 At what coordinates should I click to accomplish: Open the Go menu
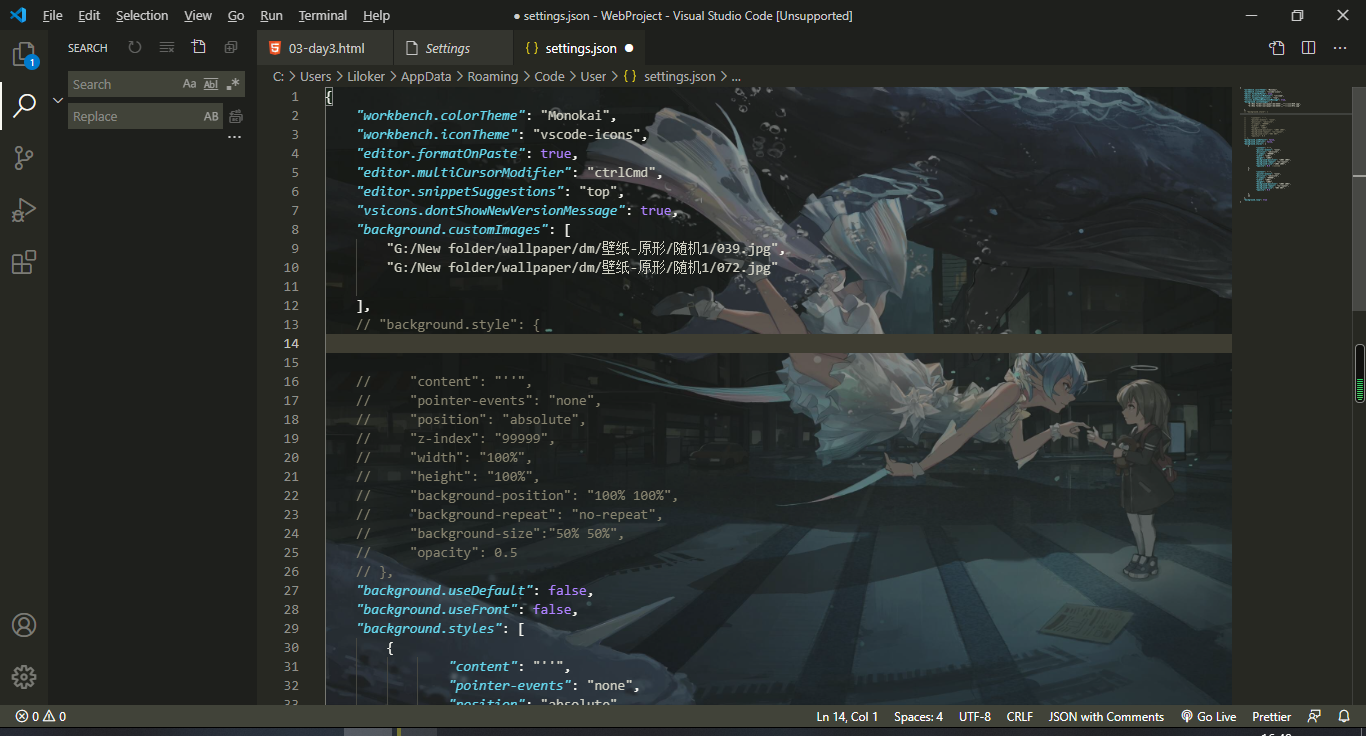[x=236, y=15]
